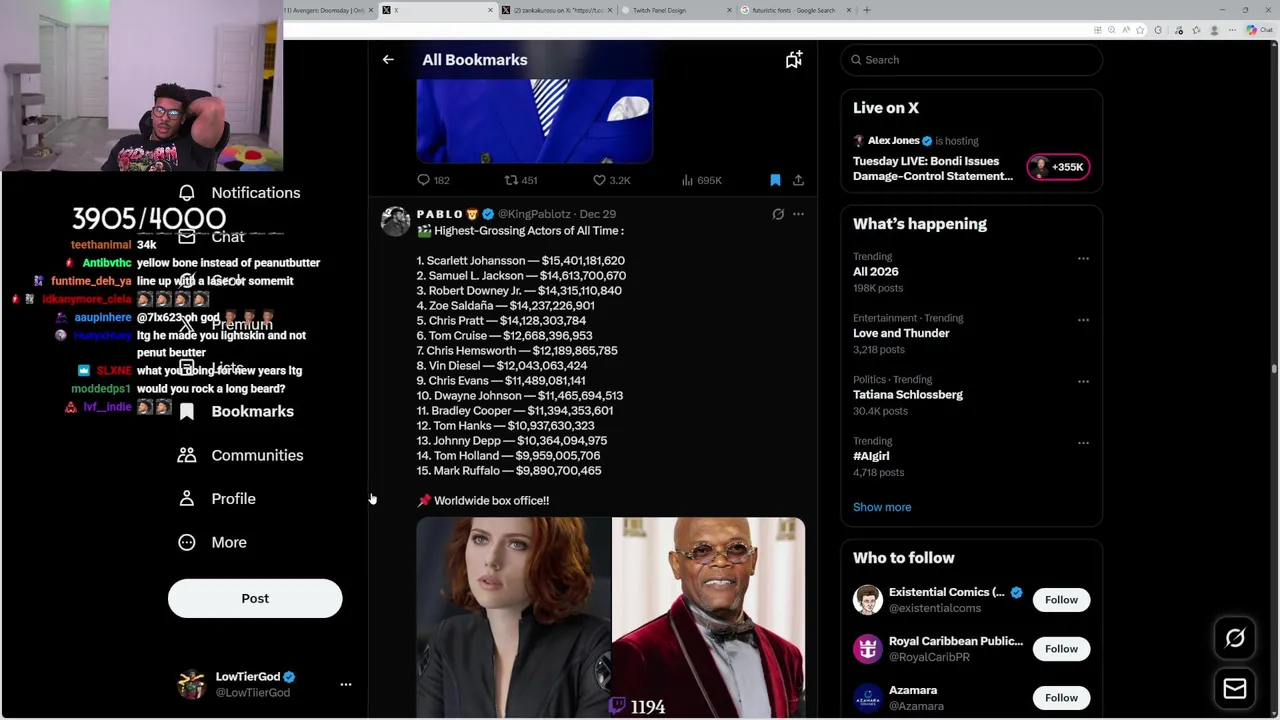
Task: Open Grok floating button
Action: pos(1235,638)
